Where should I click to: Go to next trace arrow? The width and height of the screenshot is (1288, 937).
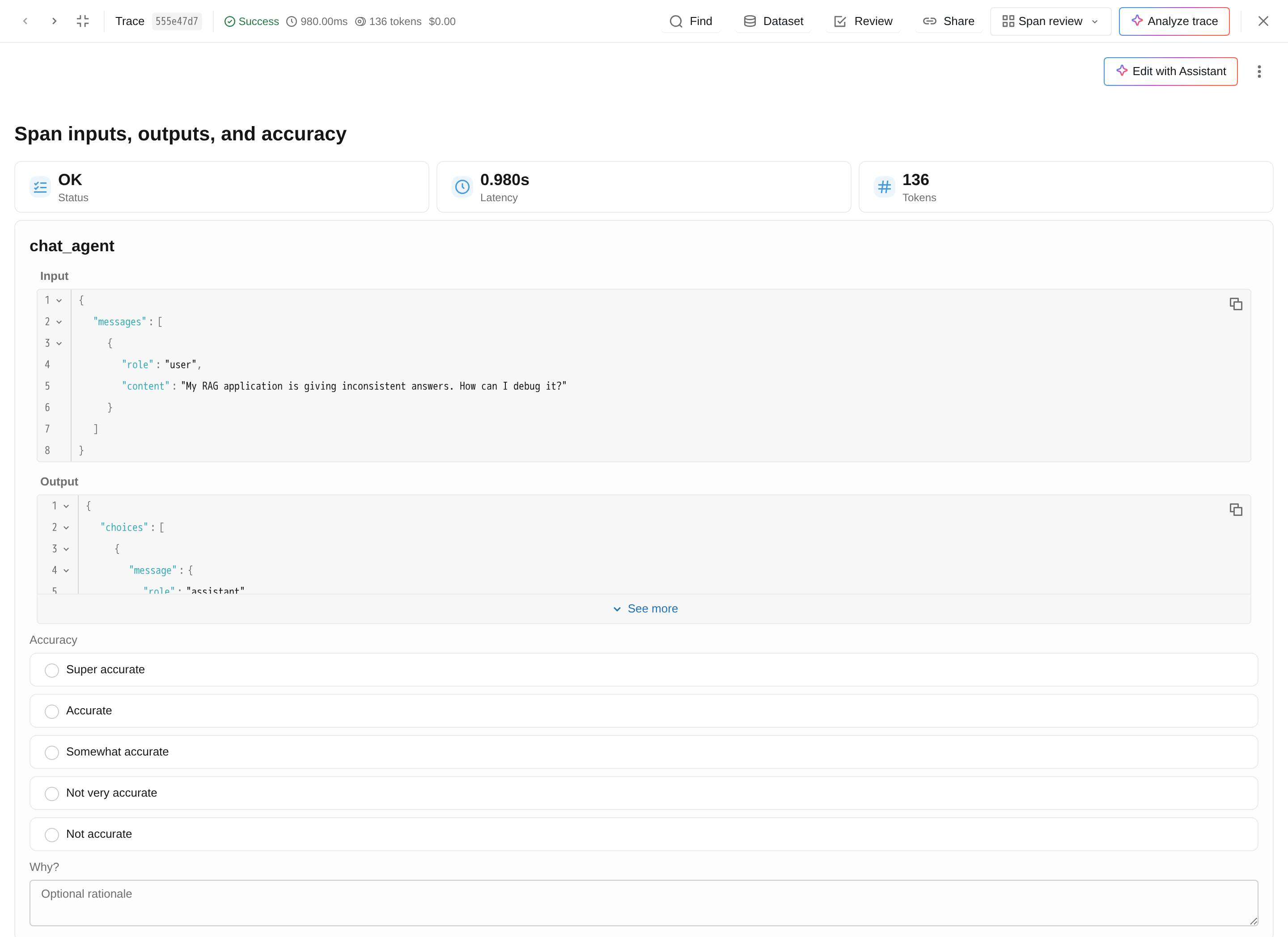pos(54,21)
